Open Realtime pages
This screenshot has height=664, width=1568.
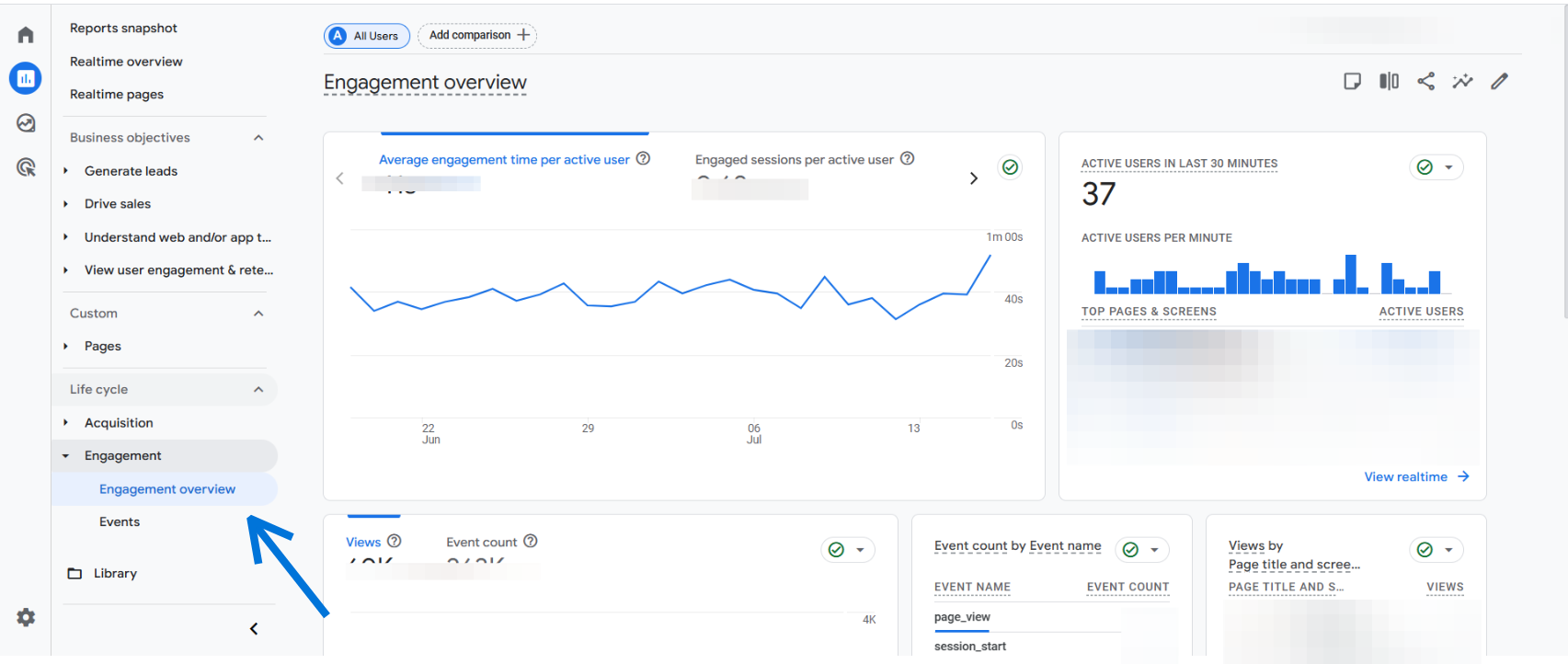(117, 95)
